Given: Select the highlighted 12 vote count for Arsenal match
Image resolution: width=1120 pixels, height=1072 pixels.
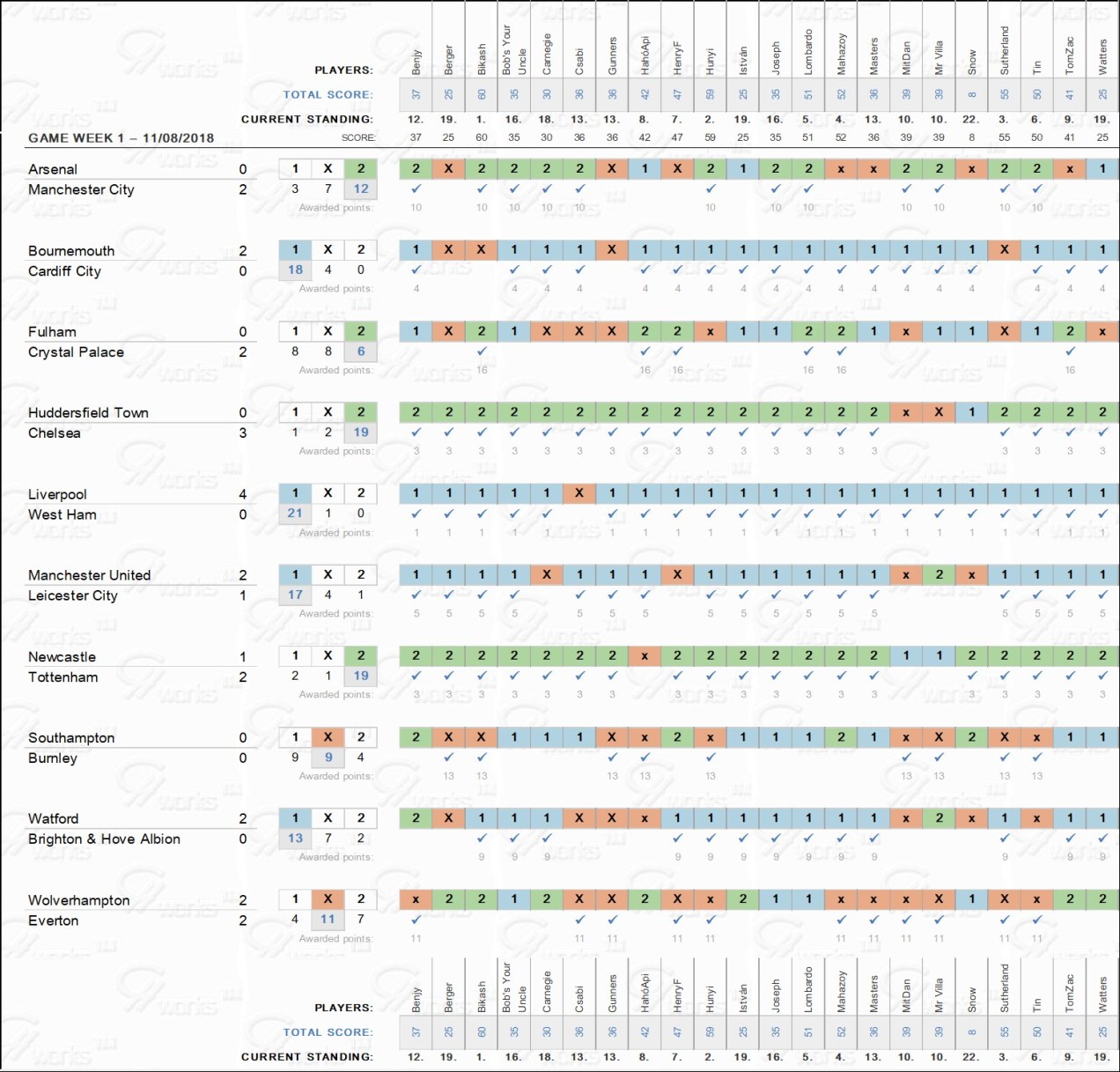Looking at the screenshot, I should (361, 189).
